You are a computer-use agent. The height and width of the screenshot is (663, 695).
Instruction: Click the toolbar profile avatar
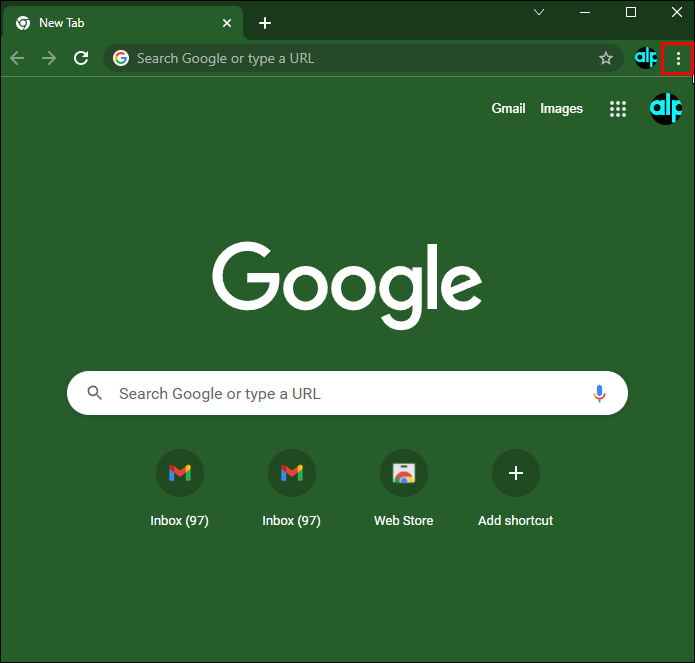(x=646, y=59)
